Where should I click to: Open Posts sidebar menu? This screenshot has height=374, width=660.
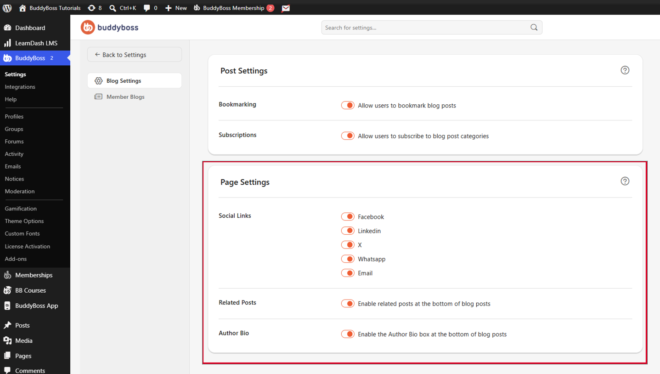point(35,325)
